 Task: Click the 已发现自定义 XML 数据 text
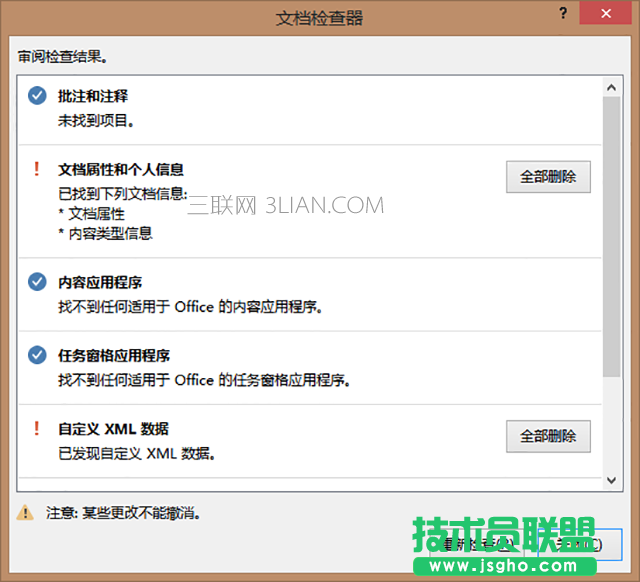point(137,453)
